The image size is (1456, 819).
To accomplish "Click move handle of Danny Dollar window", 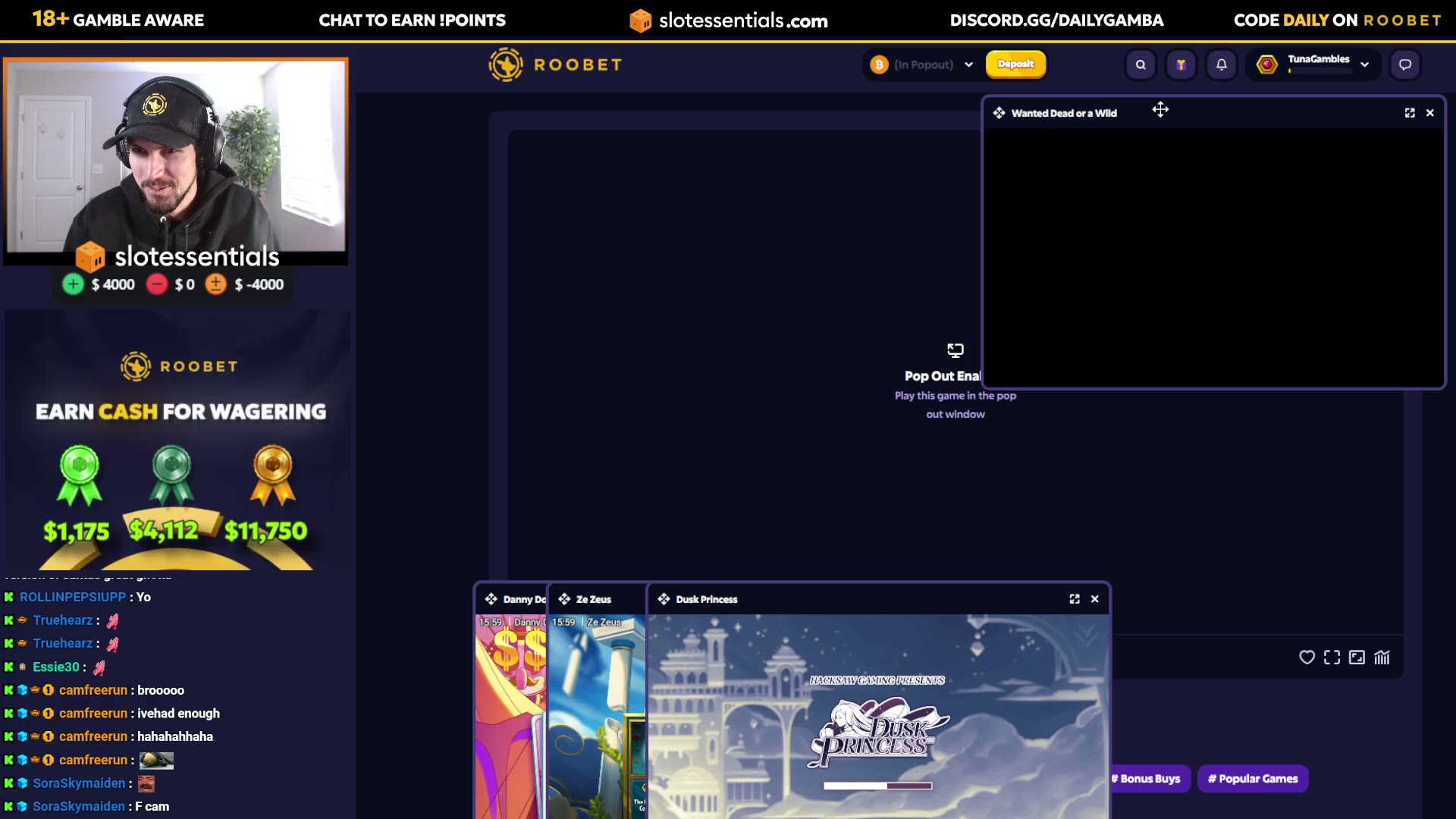I will [491, 599].
